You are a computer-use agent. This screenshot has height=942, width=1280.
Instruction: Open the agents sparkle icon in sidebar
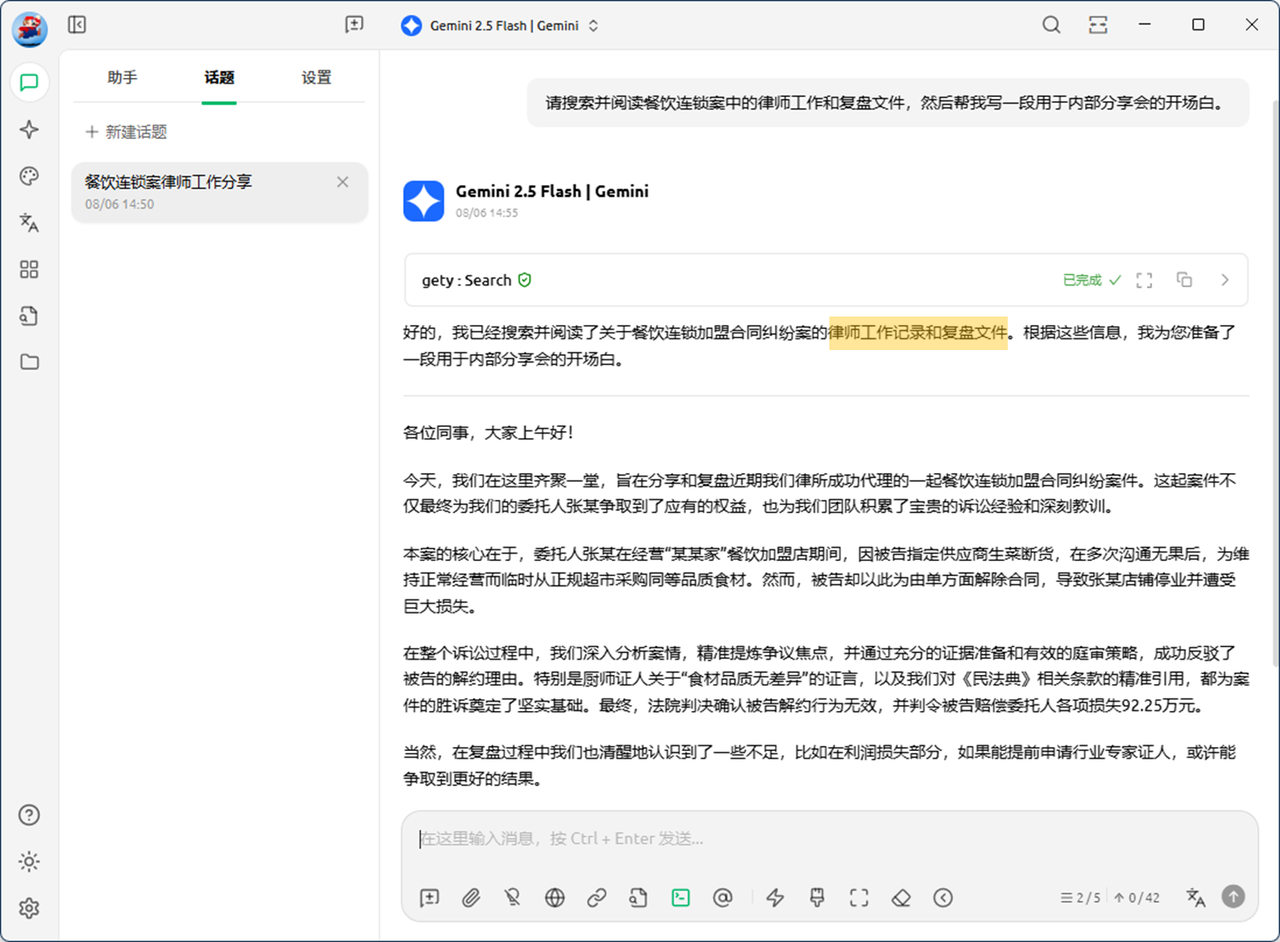[29, 129]
